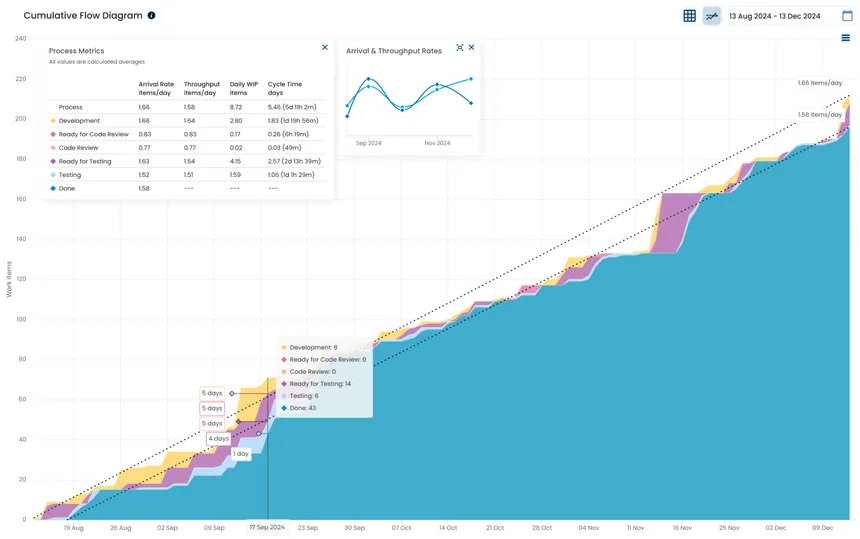The width and height of the screenshot is (860, 539).
Task: Close the Process Metrics panel
Action: pos(325,48)
